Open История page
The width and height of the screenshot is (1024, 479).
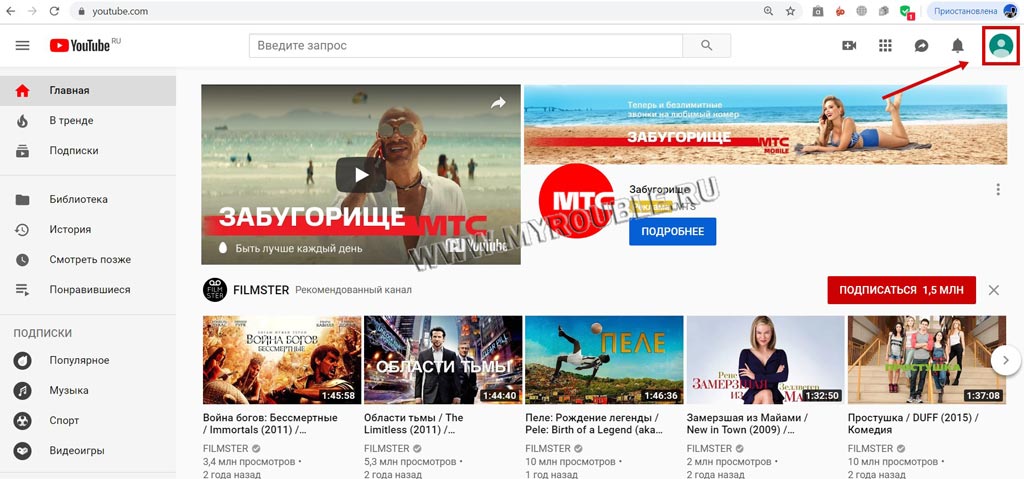(x=88, y=229)
